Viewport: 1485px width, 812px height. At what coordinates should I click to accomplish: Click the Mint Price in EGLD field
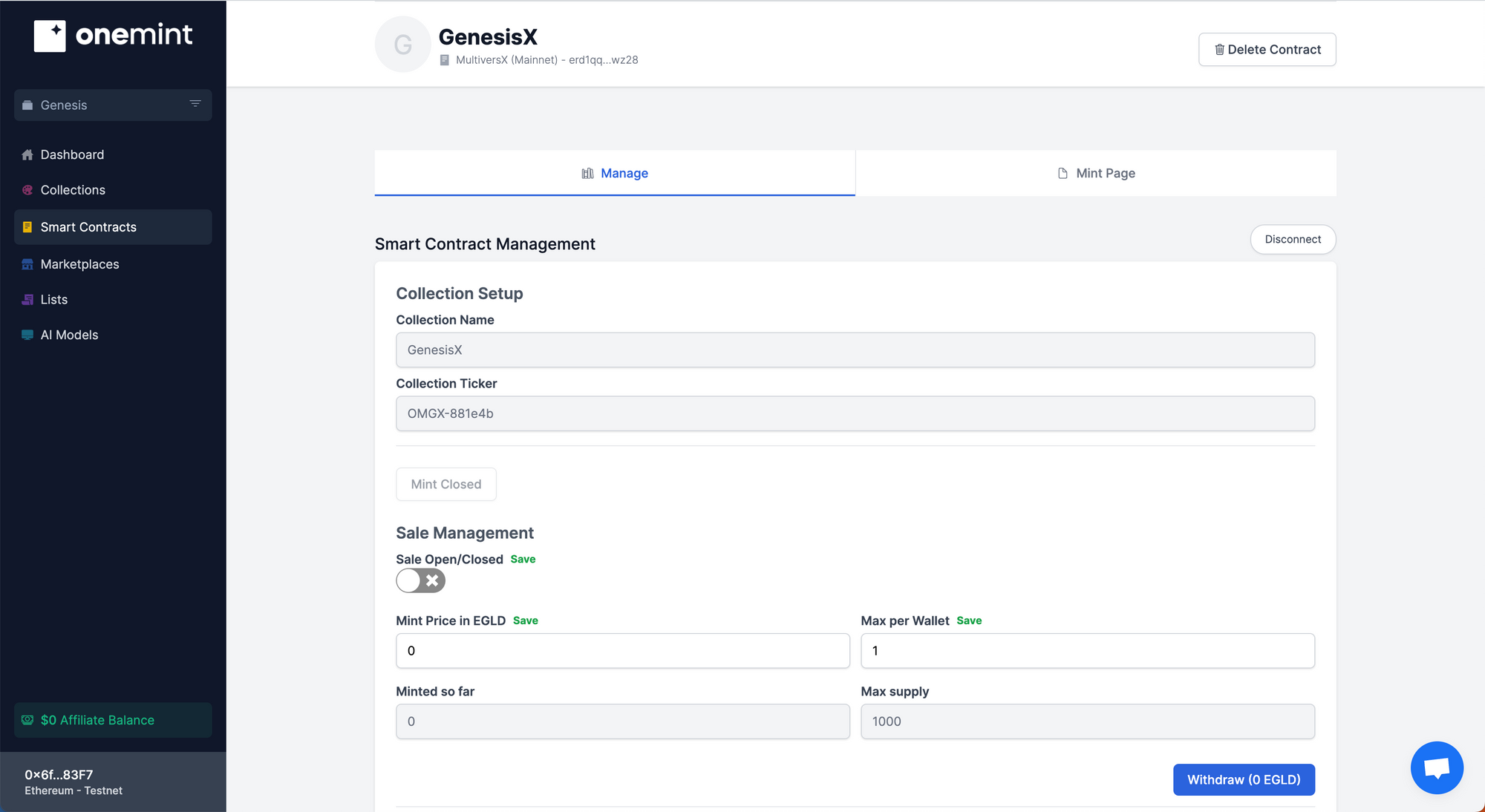point(622,651)
